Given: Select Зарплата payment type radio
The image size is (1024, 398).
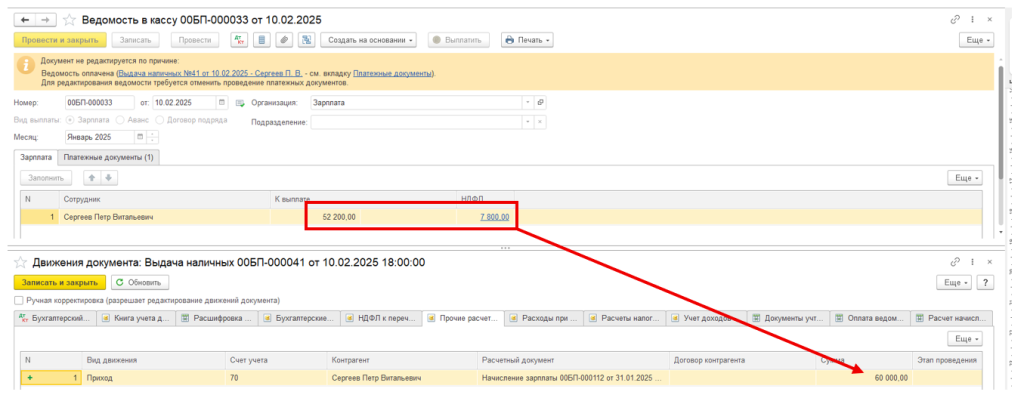Looking at the screenshot, I should 71,120.
